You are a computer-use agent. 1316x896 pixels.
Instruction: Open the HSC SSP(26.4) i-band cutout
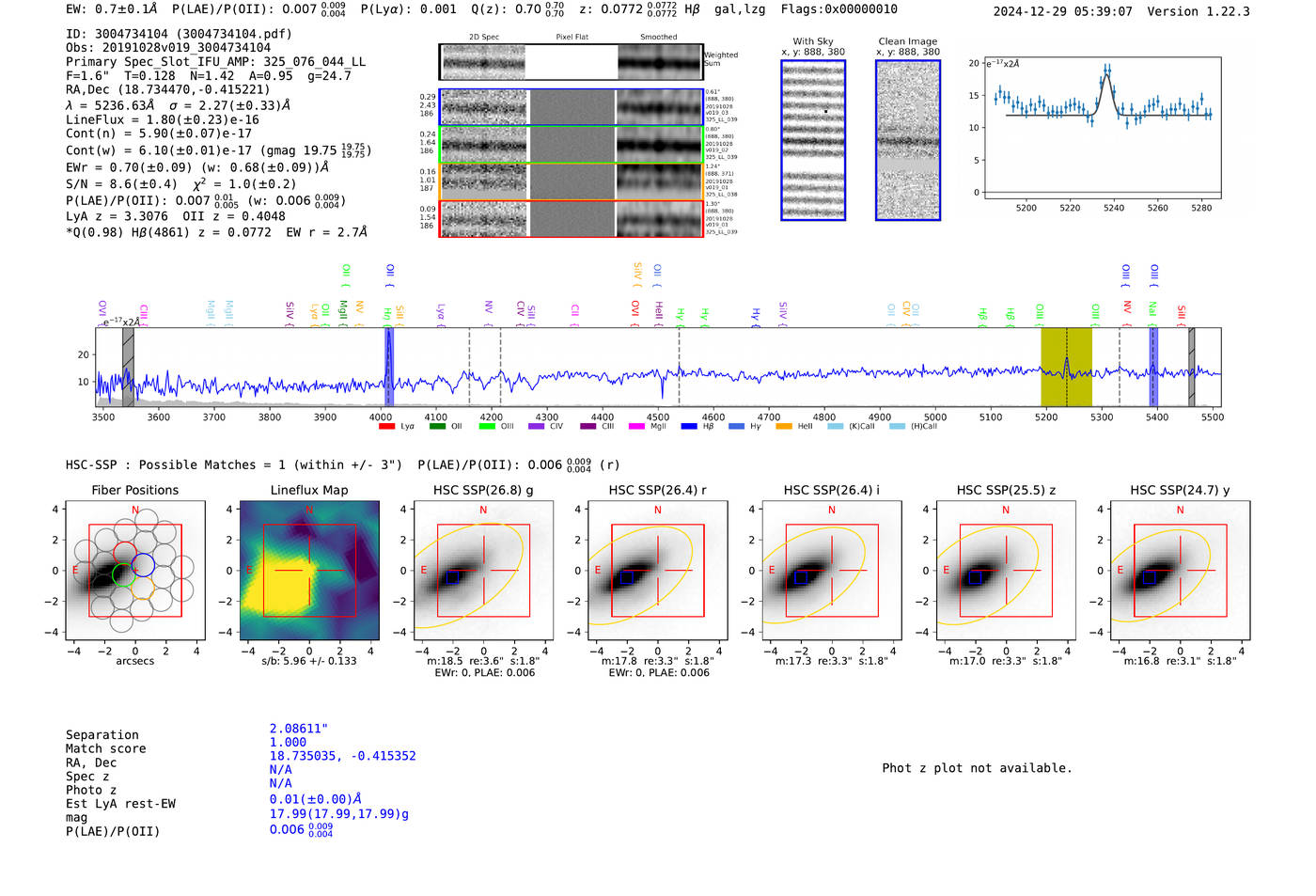coord(832,570)
